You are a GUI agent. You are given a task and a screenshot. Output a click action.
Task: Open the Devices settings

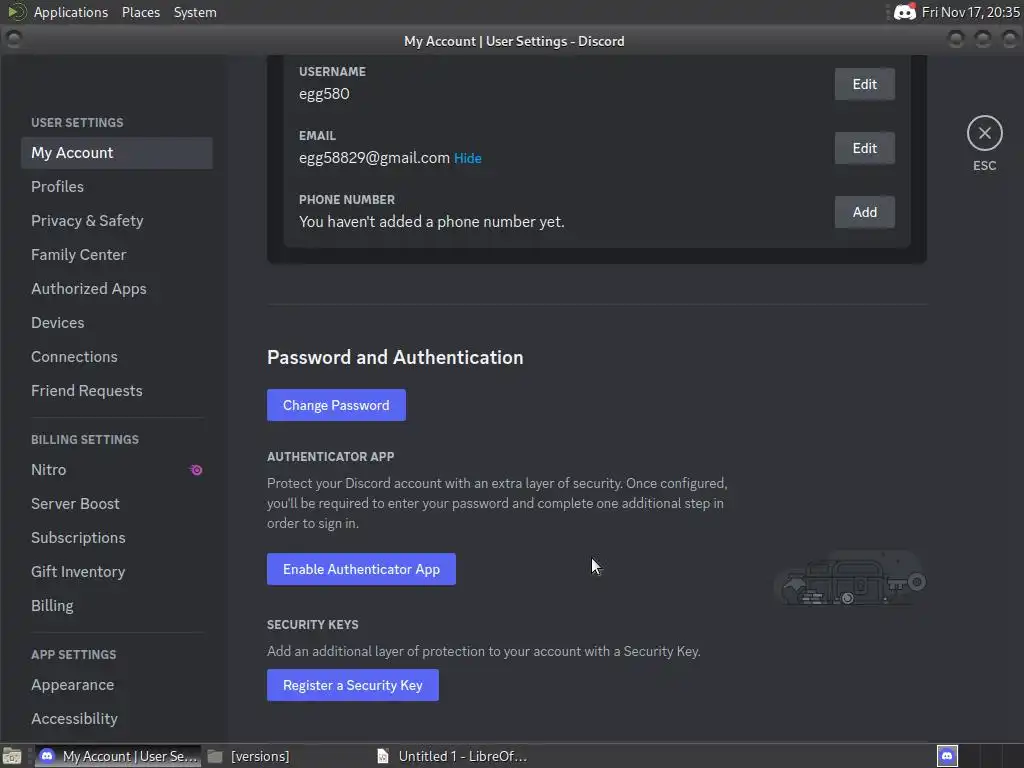[117, 323]
